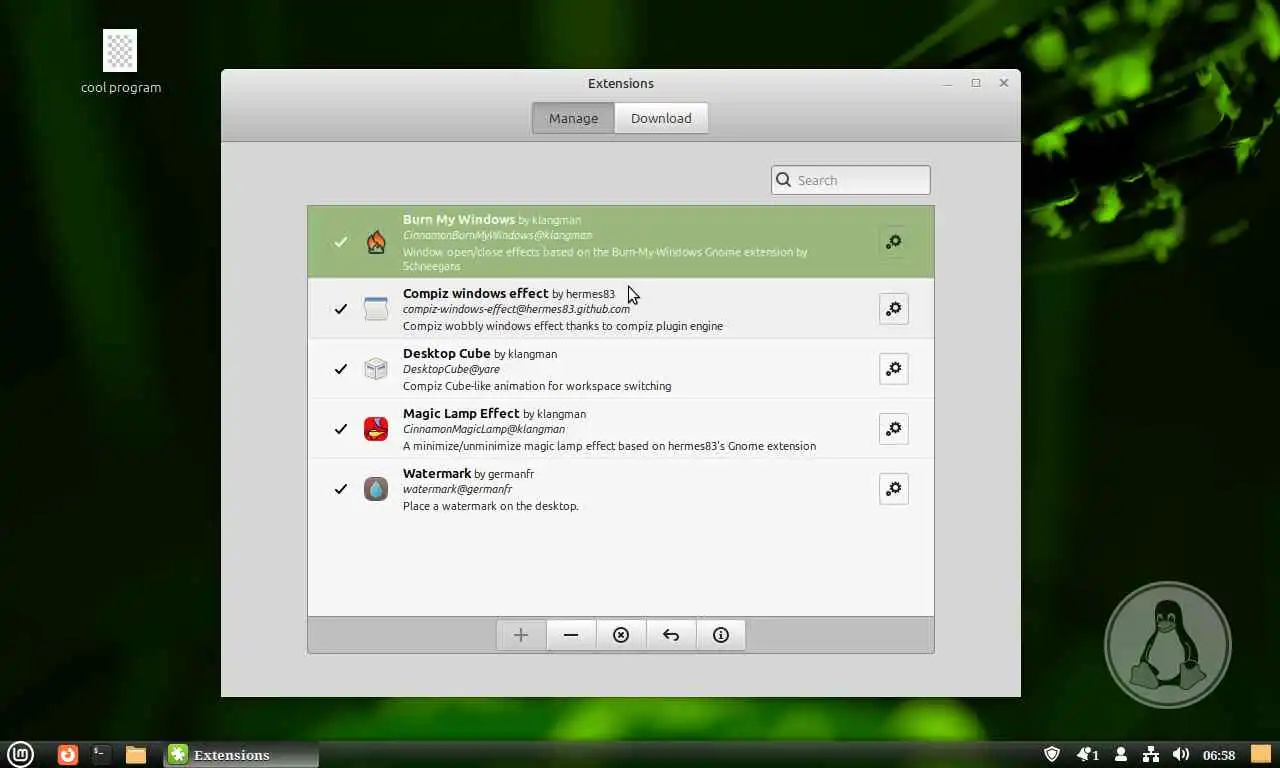1280x768 pixels.
Task: Click description Compiz Cube-like animation for workspace switching
Action: (537, 386)
